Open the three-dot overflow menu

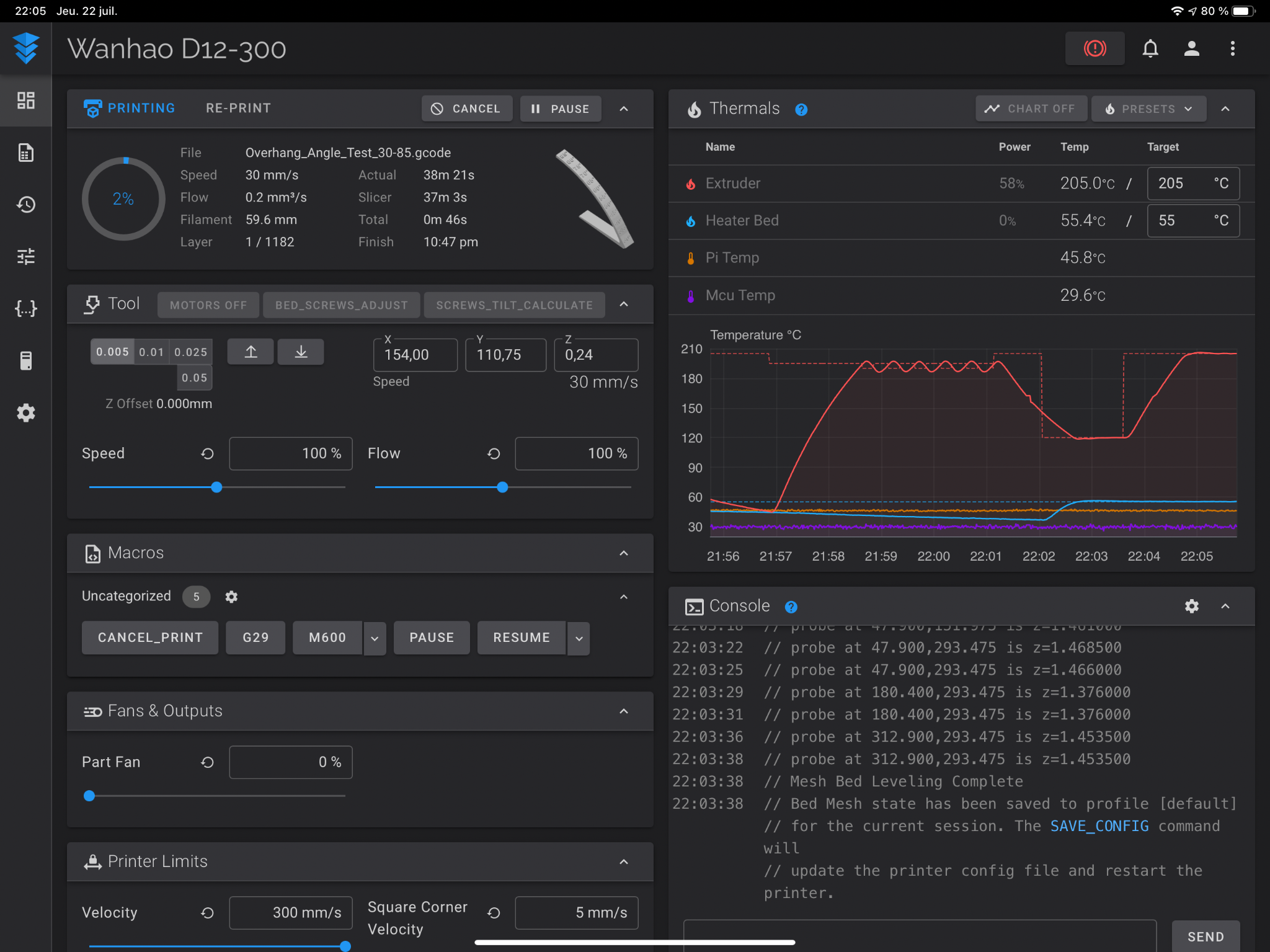(x=1232, y=48)
